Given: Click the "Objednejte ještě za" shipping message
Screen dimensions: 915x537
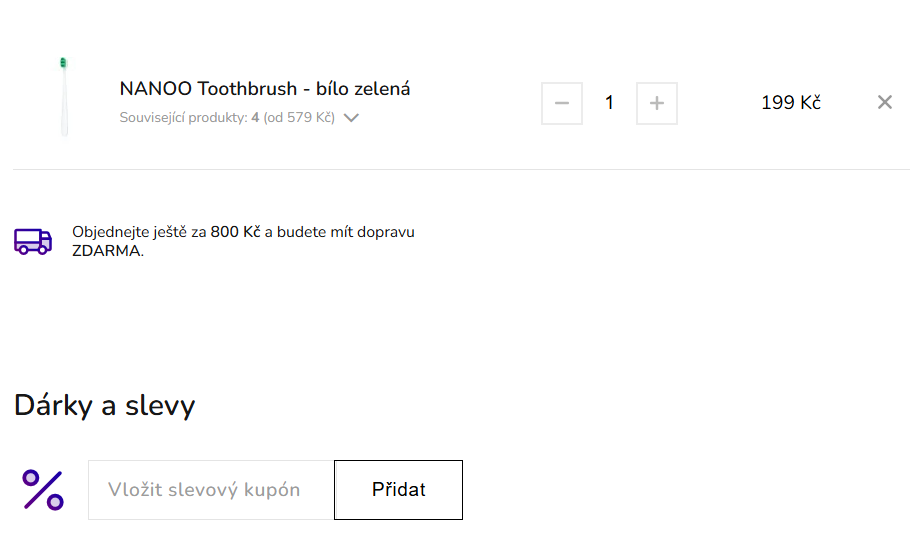Looking at the screenshot, I should tap(139, 232).
